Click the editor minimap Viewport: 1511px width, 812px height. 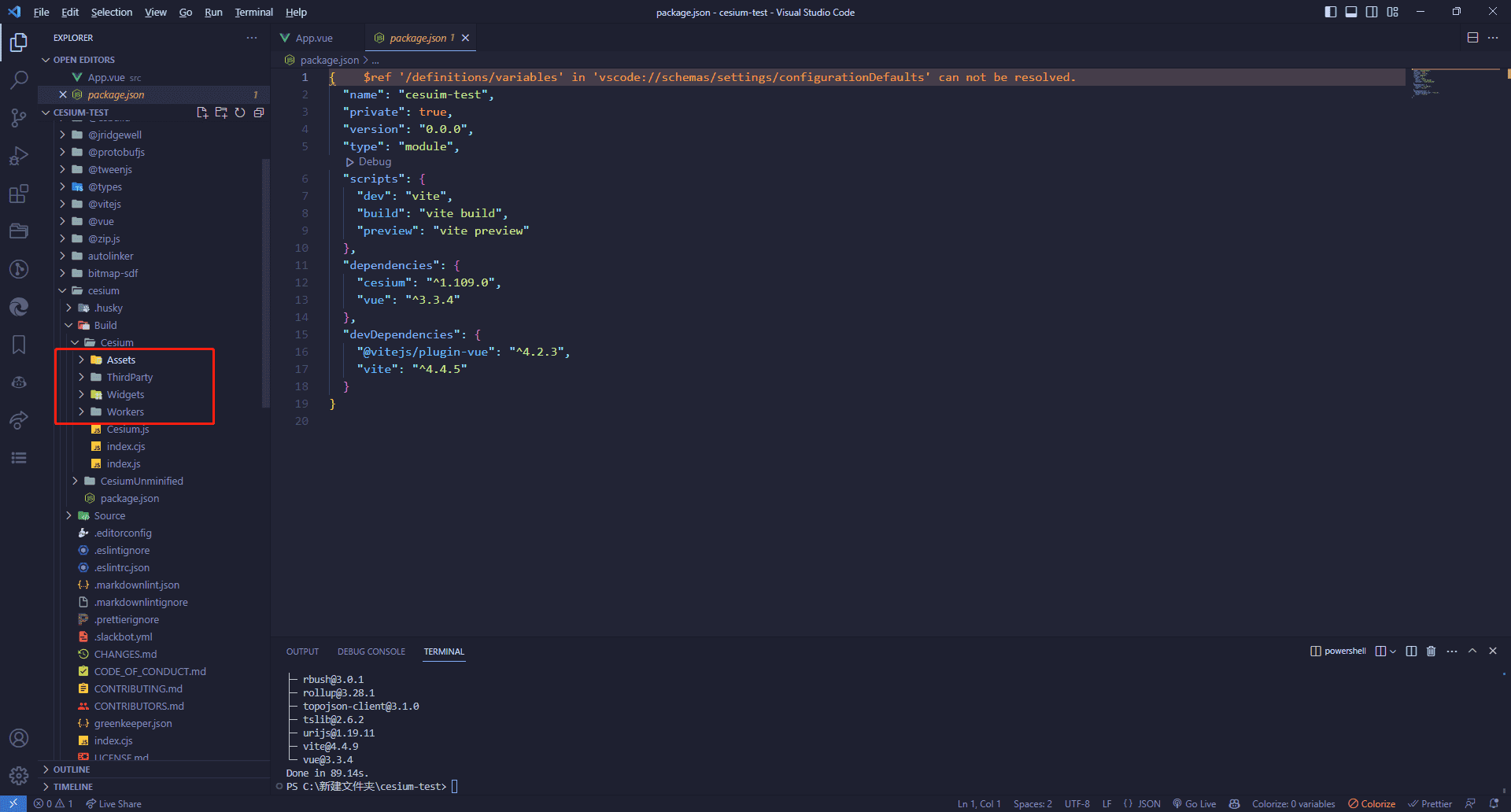[1454, 83]
